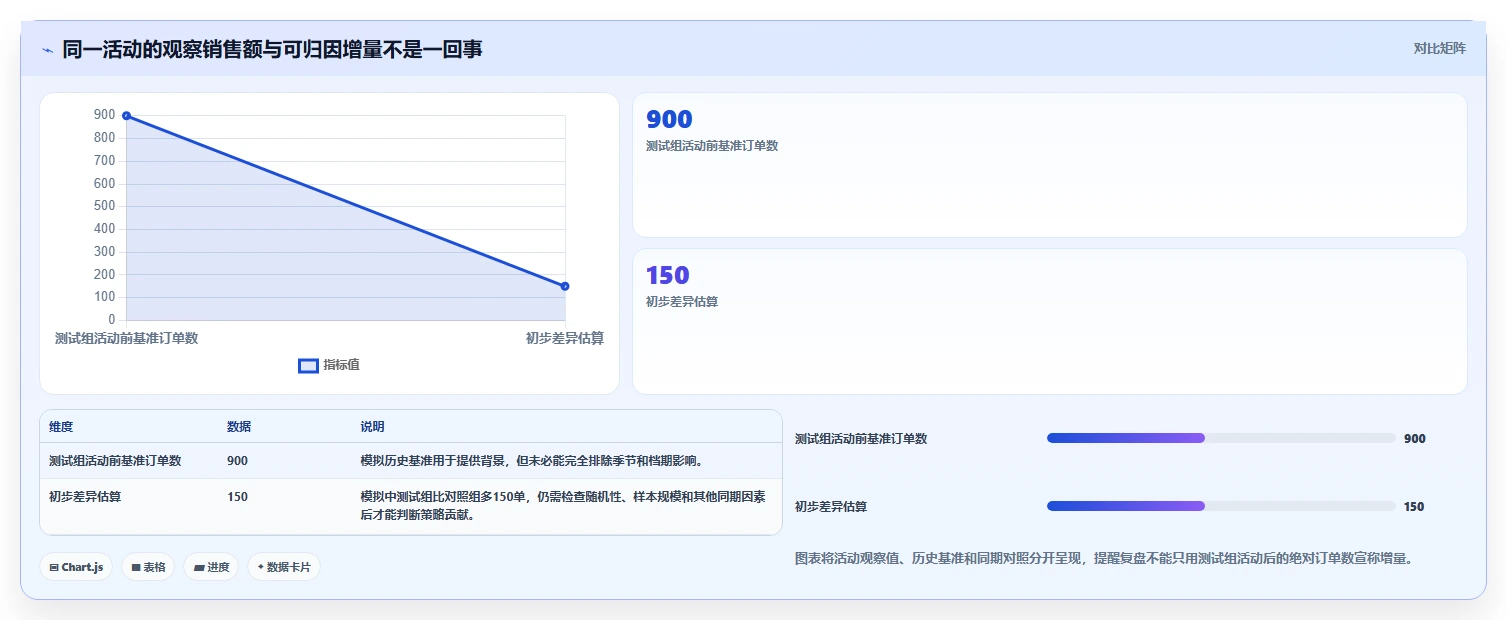Toggle the 指标值 legend swatch
This screenshot has height=620, width=1507.
308,366
